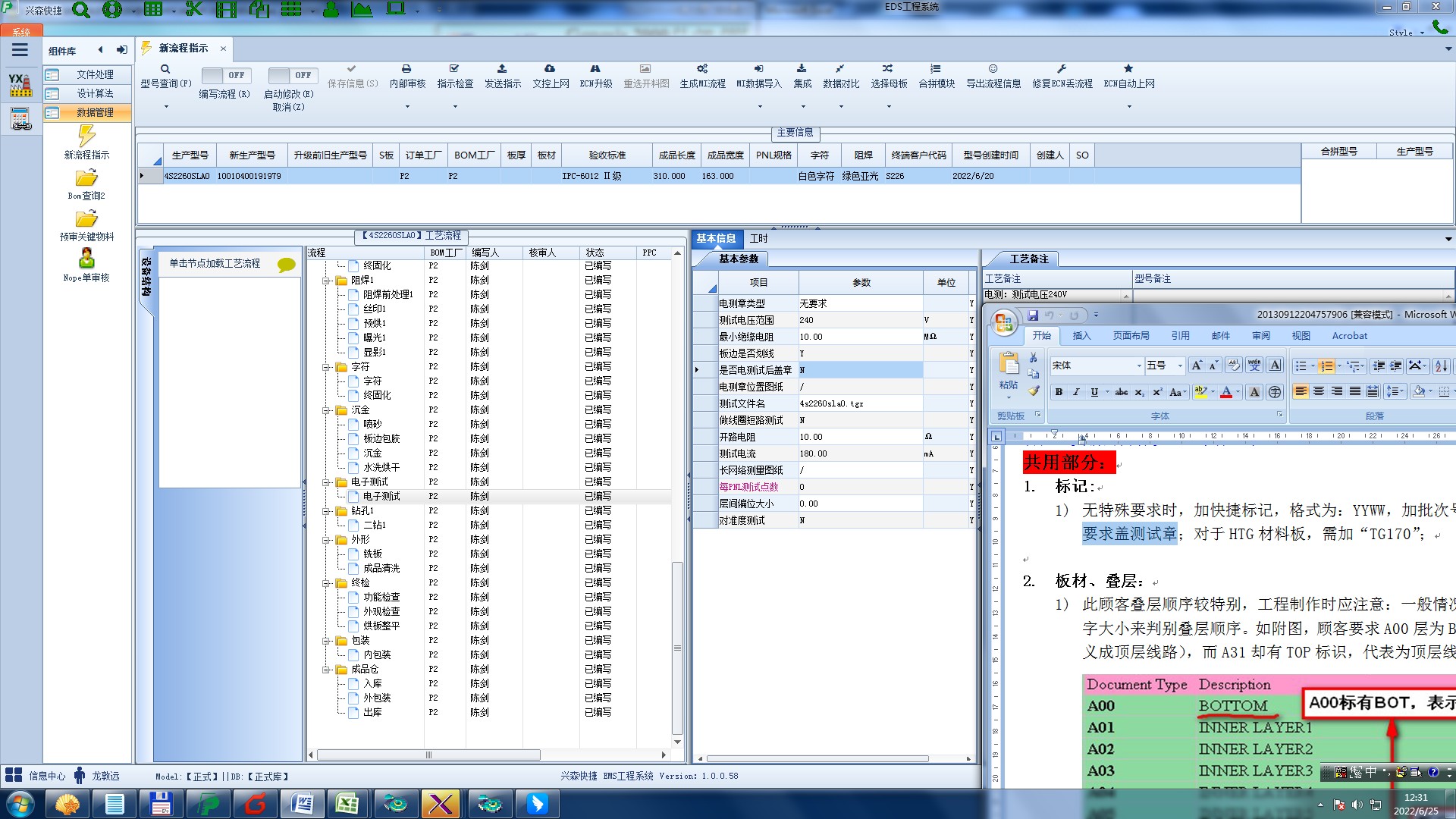Click the 系统 menu tab
This screenshot has height=819, width=1456.
21,32
